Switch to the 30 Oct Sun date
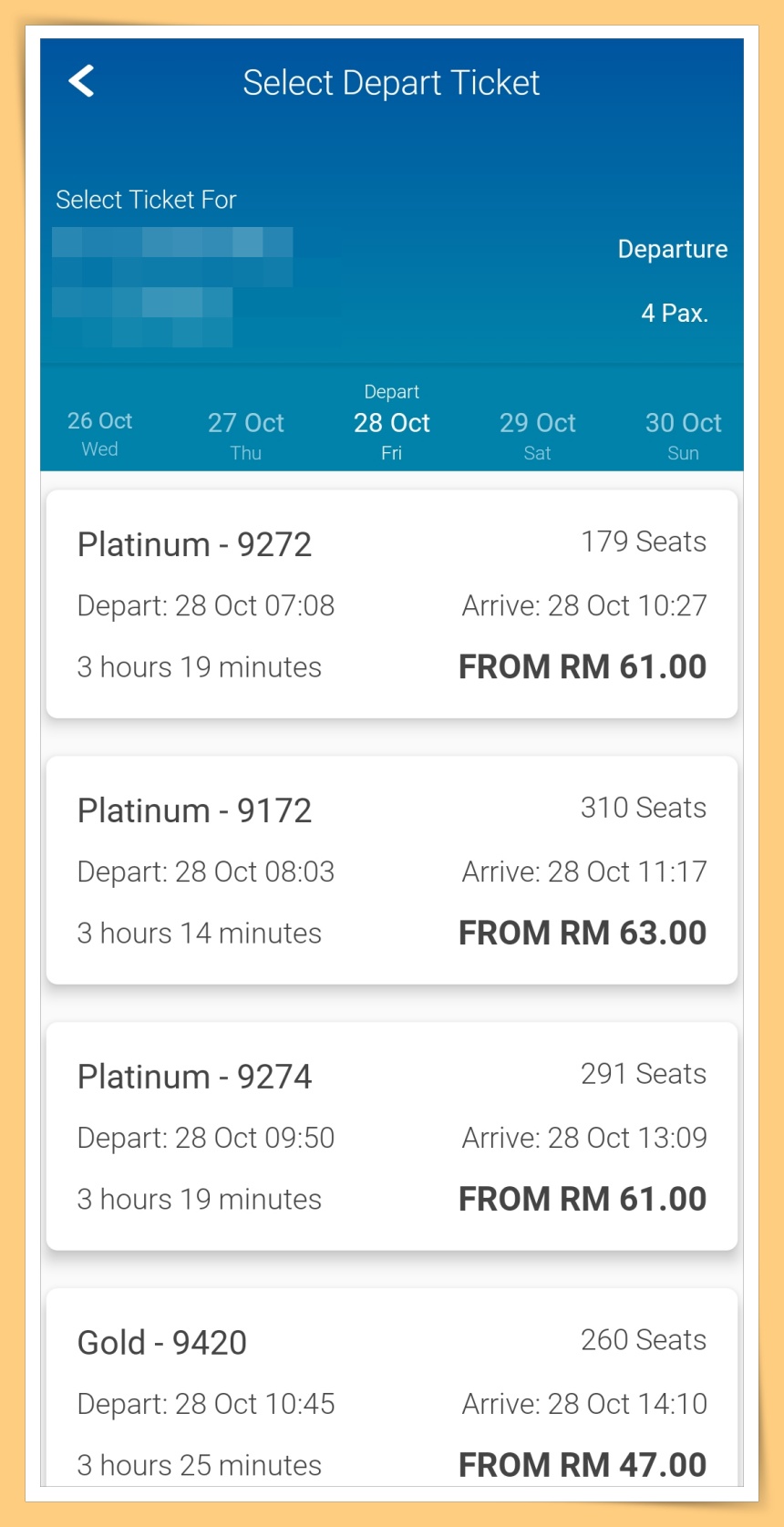Viewport: 784px width, 1527px height. 683,435
